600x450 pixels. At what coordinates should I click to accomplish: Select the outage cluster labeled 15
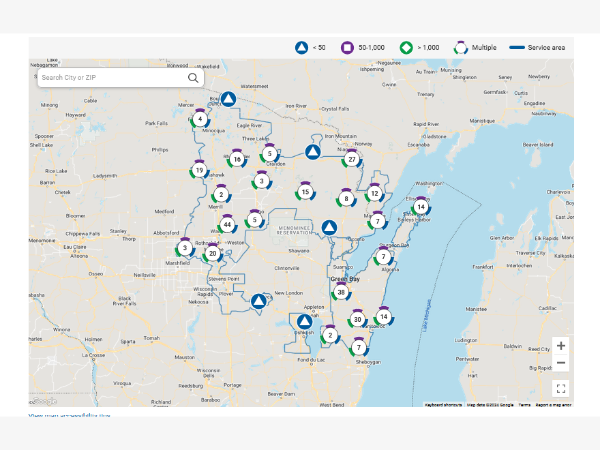tap(305, 192)
